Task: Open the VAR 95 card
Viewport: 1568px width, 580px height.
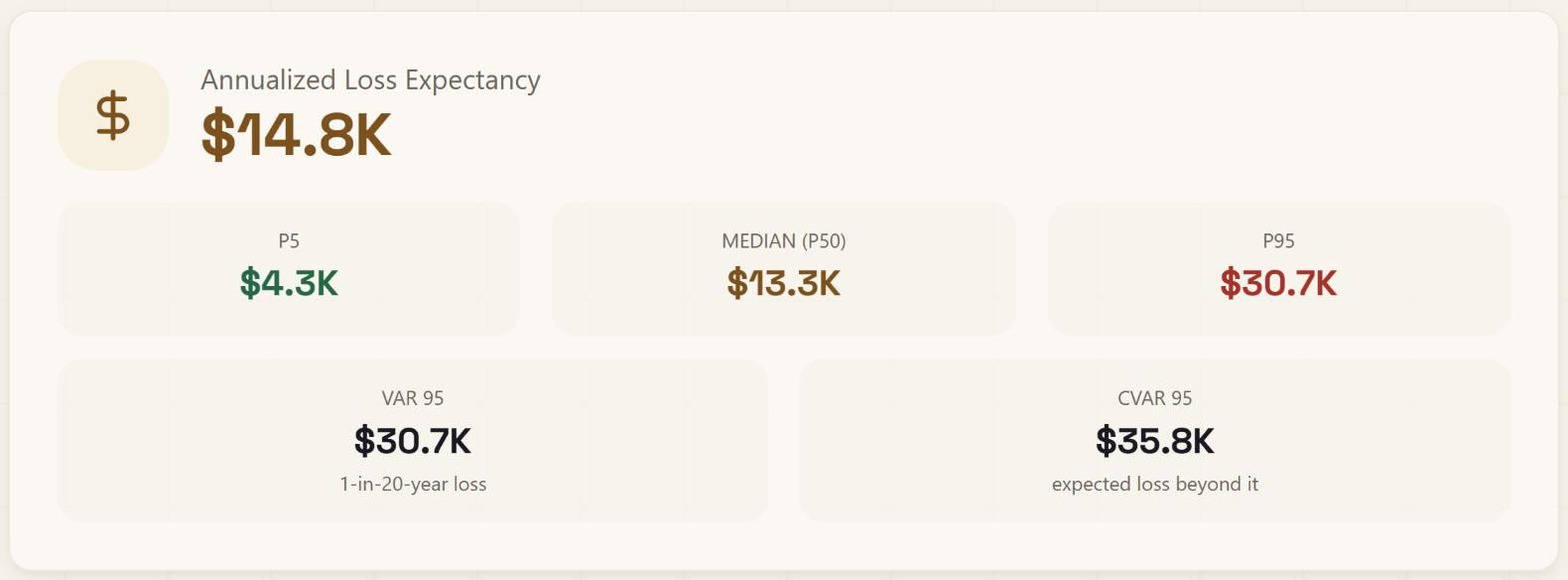Action: [413, 440]
